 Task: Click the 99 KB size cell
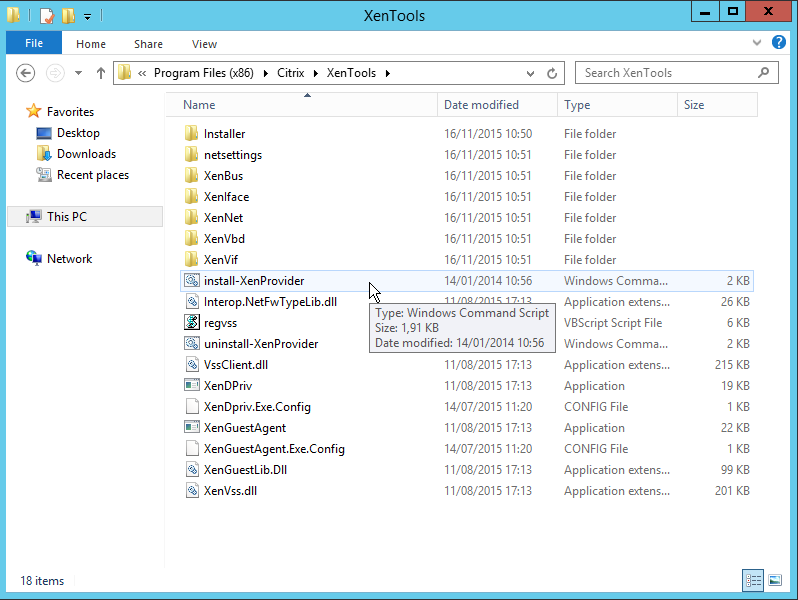pyautogui.click(x=735, y=470)
